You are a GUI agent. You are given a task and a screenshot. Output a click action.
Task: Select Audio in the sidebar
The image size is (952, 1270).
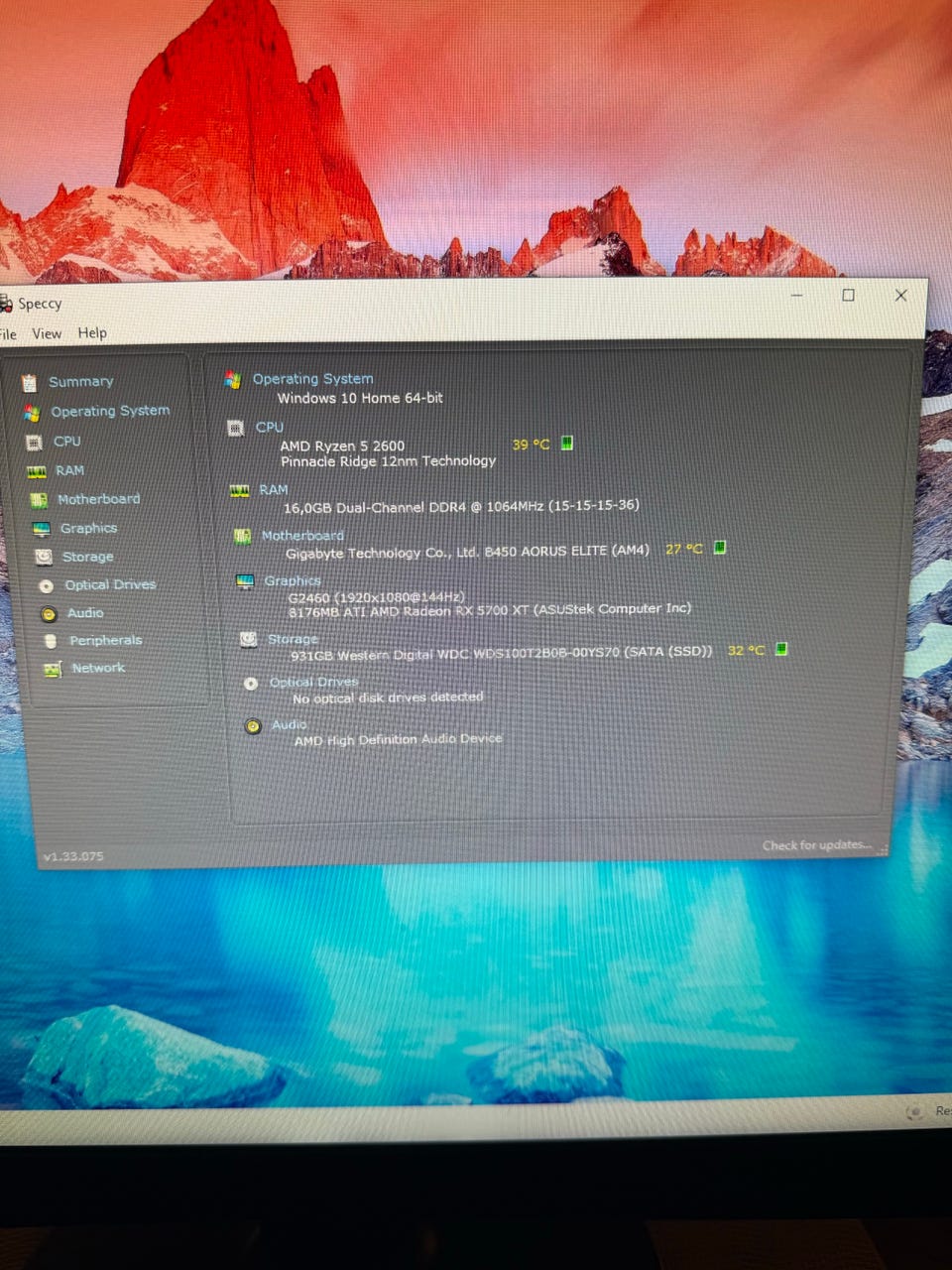click(x=85, y=613)
